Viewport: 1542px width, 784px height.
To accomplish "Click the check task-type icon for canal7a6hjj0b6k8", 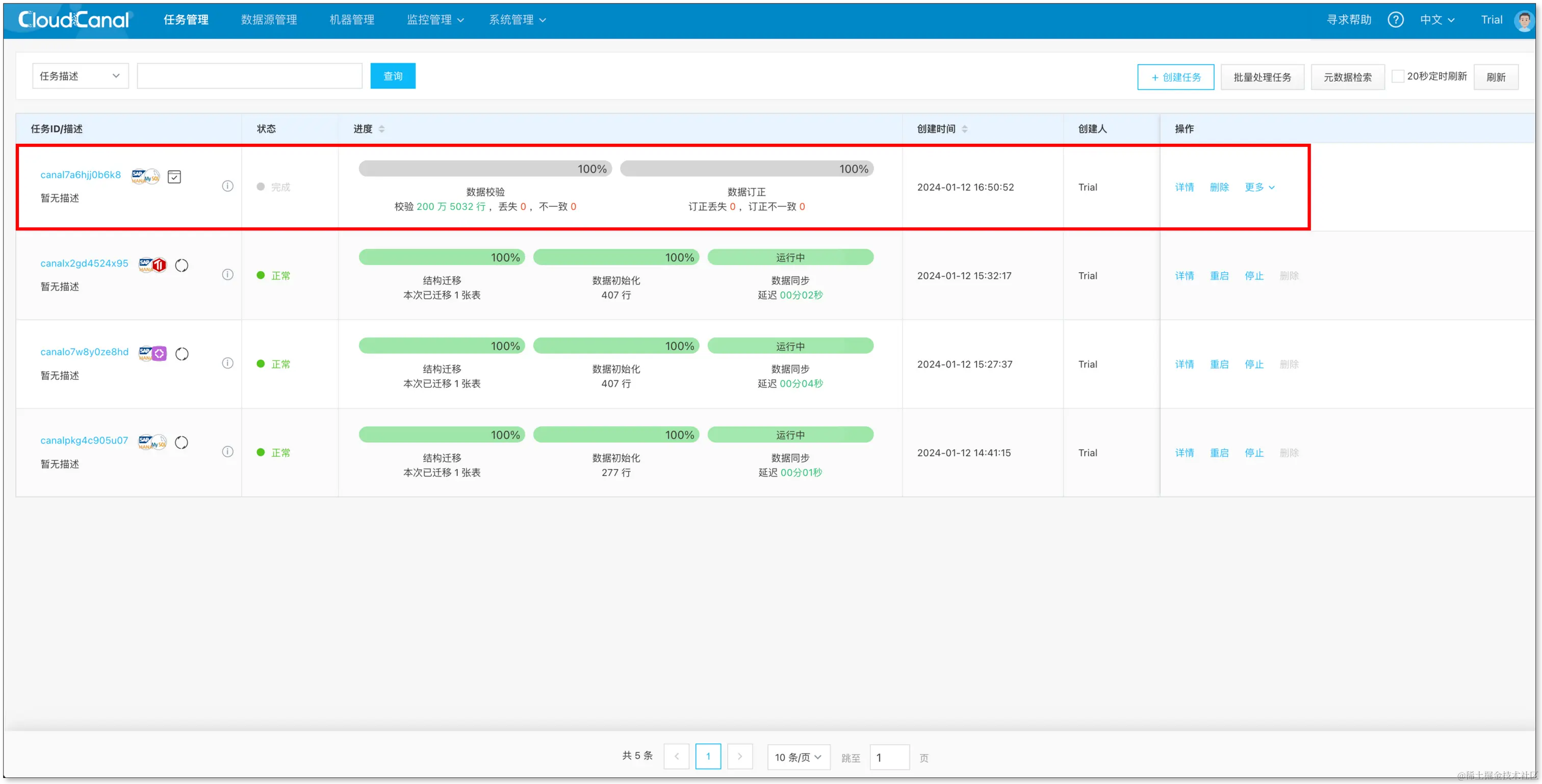I will click(174, 176).
